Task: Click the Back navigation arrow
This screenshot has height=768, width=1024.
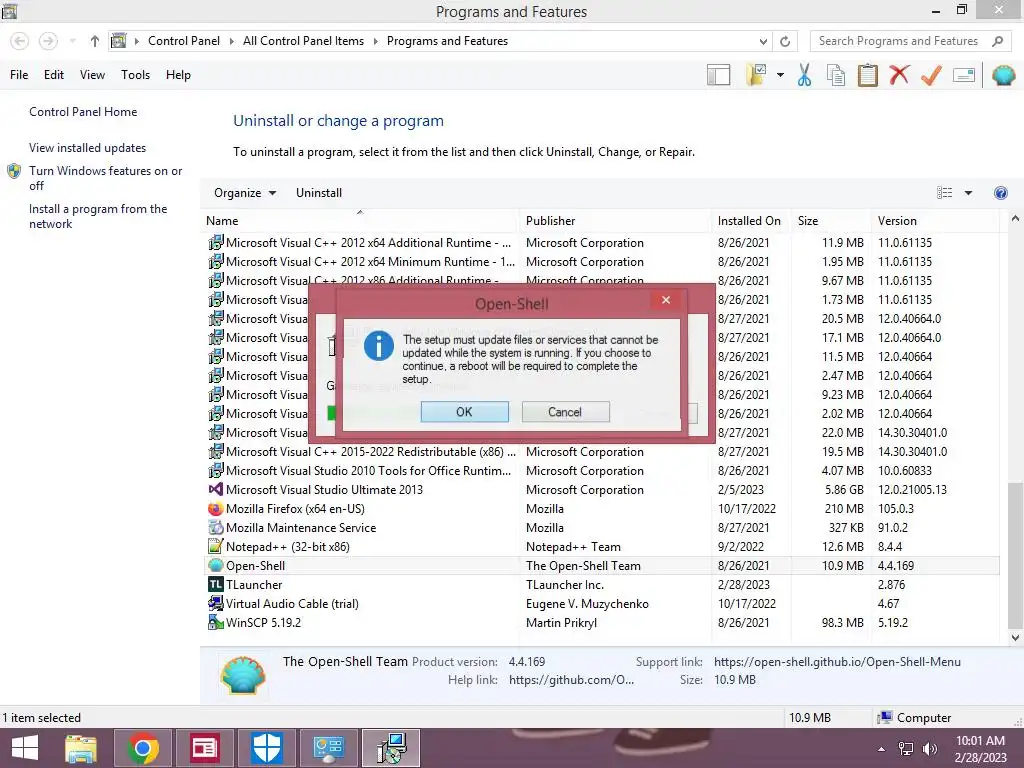Action: [20, 41]
